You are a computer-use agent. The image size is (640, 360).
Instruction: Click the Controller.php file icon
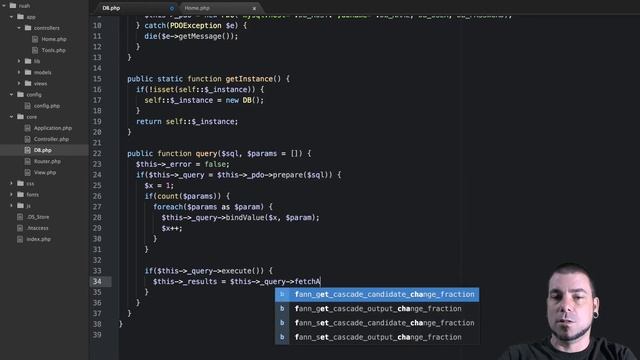27,139
